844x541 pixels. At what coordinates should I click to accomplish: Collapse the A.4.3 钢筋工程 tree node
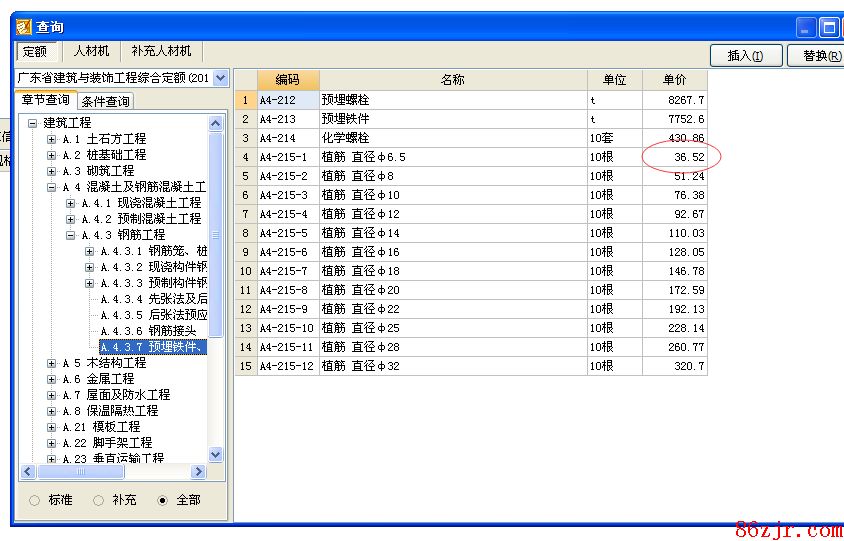point(71,235)
